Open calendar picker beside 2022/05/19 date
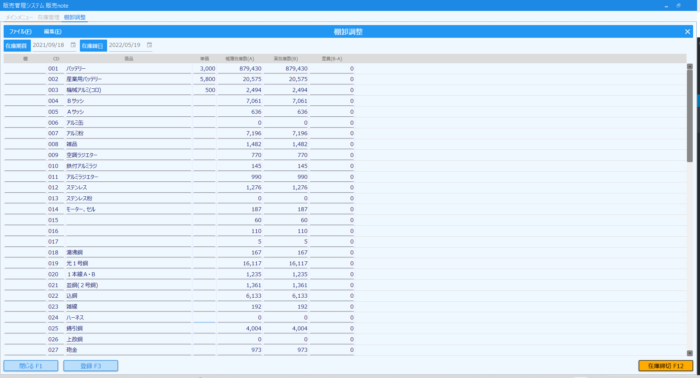 click(150, 45)
